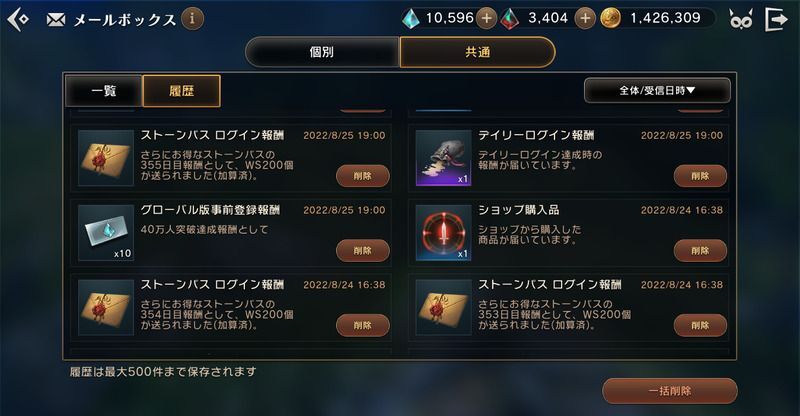Open the 一覧 list tab
The image size is (800, 416).
point(104,91)
